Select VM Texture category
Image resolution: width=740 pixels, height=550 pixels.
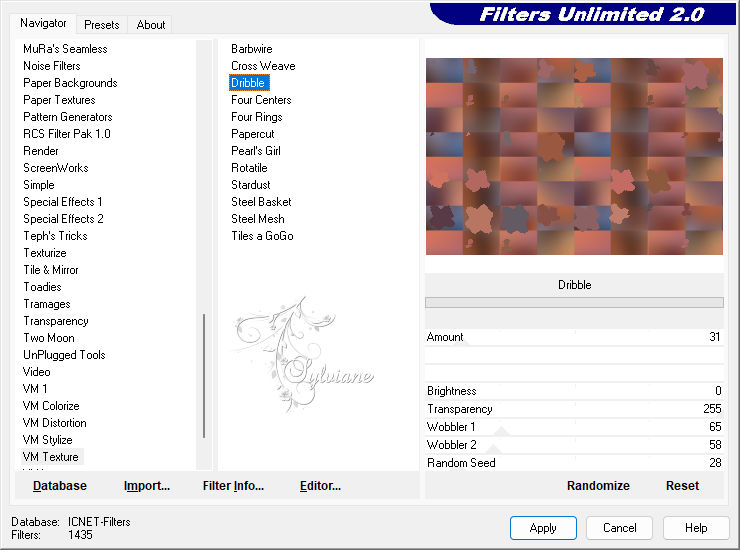click(50, 457)
